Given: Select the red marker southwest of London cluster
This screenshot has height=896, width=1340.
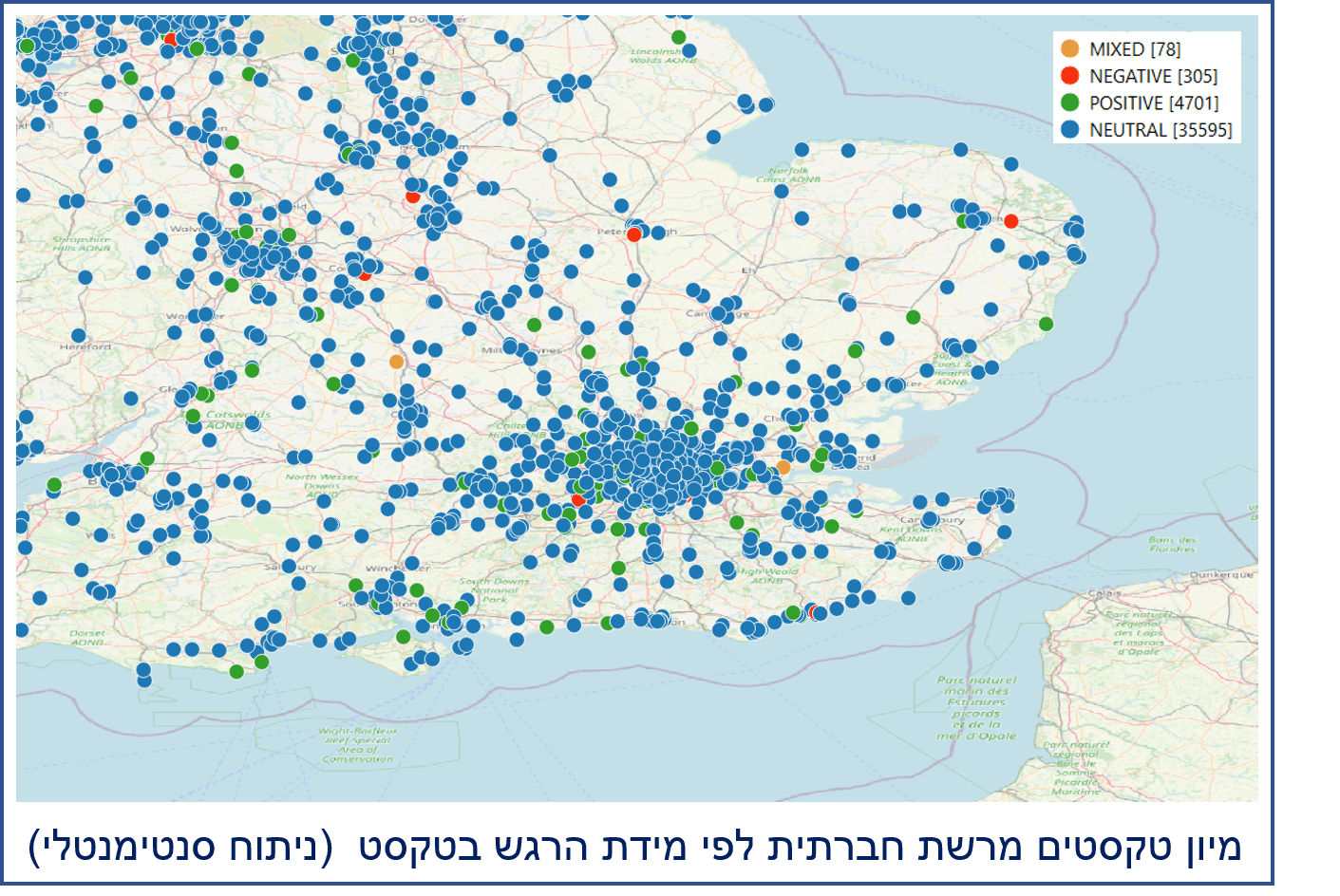Looking at the screenshot, I should tap(577, 499).
